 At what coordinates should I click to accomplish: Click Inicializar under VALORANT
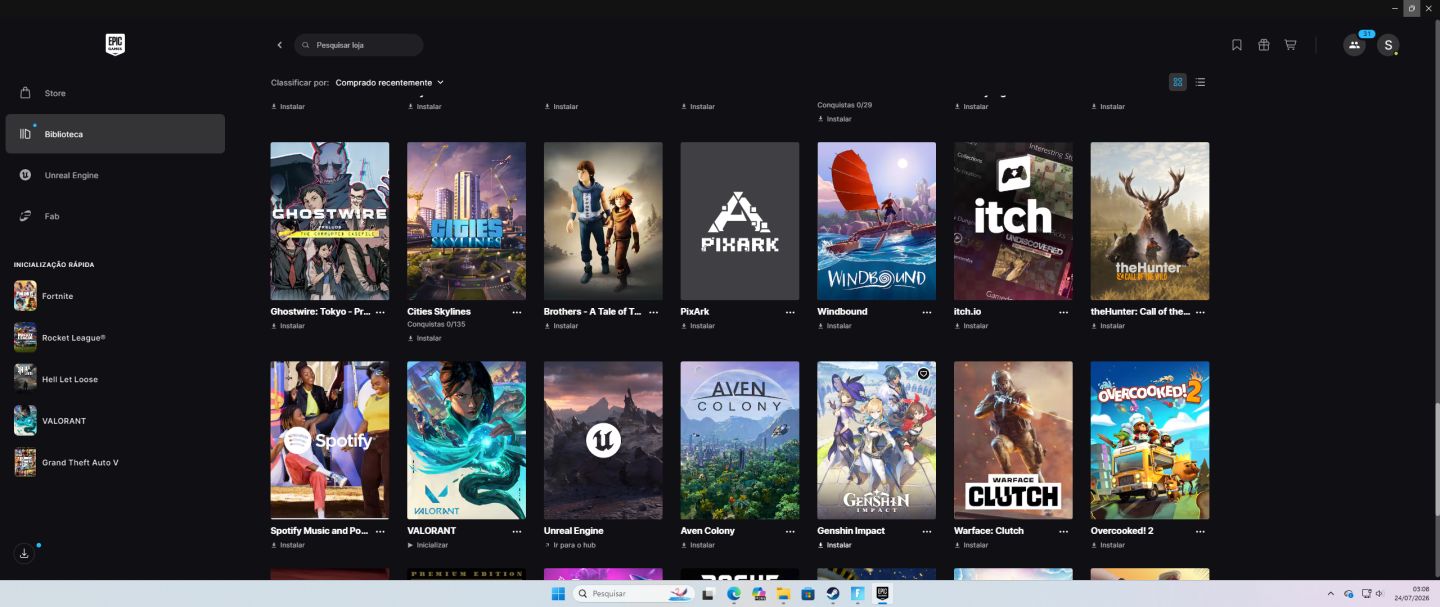coord(428,545)
